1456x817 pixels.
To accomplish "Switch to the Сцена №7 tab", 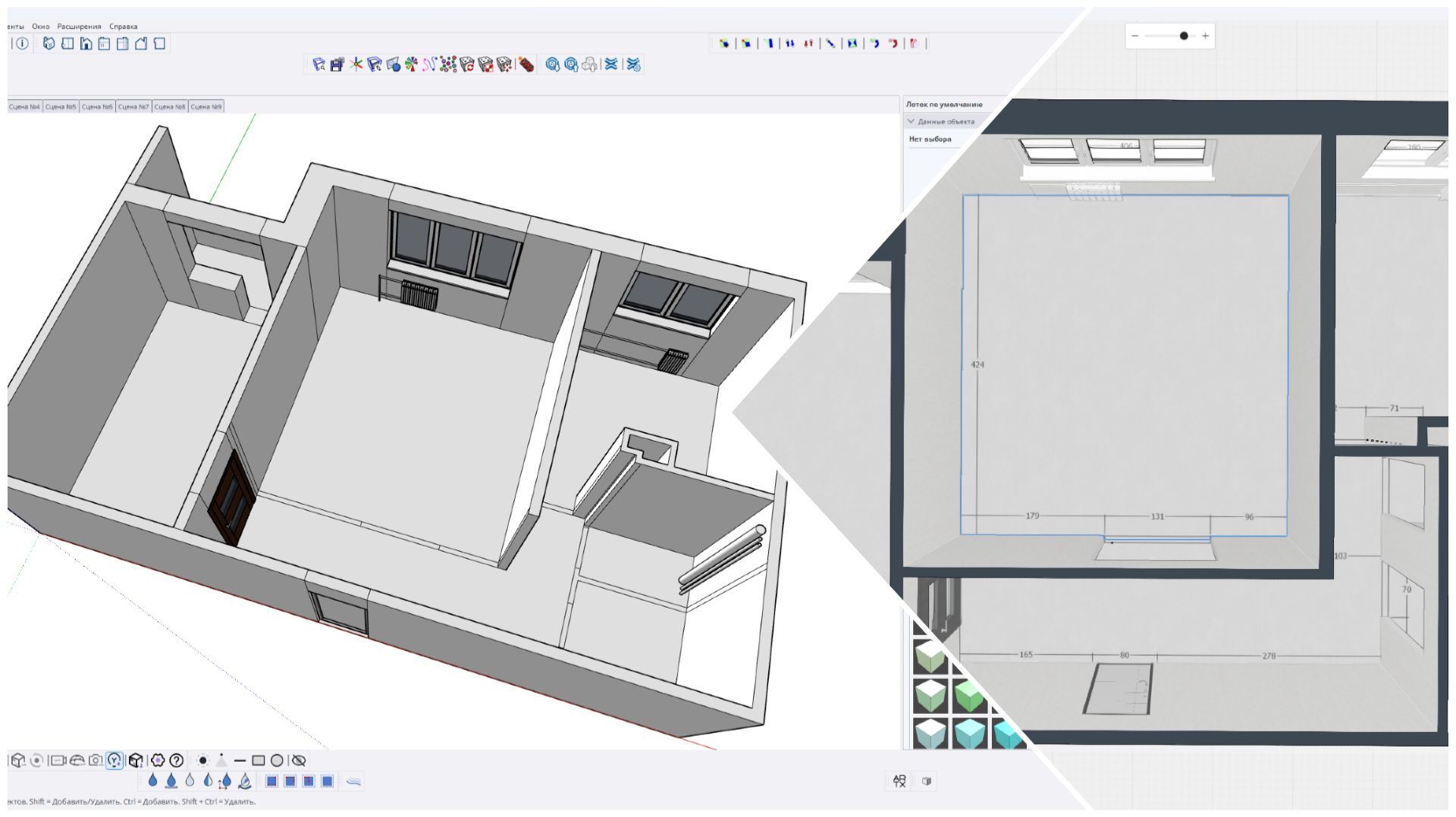I will tap(134, 105).
